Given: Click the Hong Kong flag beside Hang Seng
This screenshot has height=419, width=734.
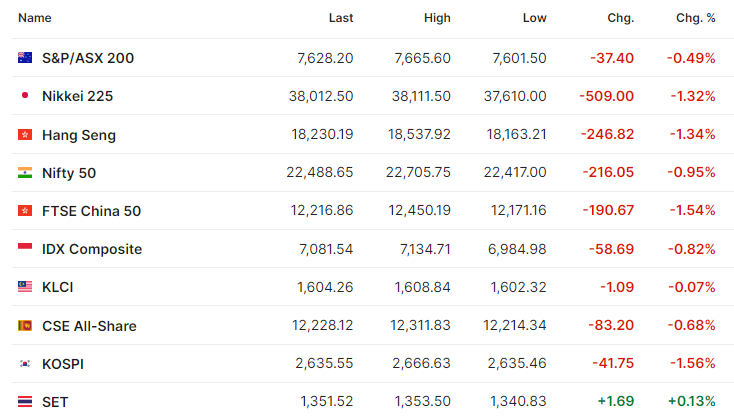Looking at the screenshot, I should coord(25,135).
